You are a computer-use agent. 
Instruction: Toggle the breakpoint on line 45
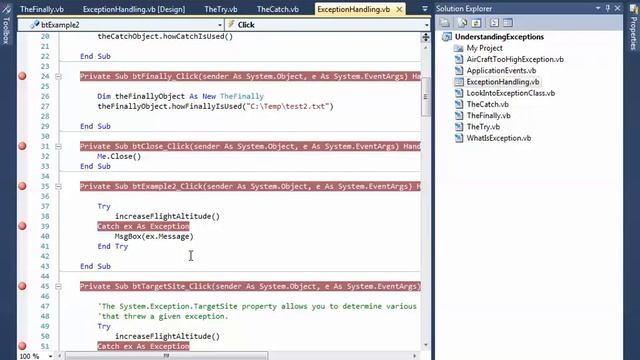click(x=22, y=286)
